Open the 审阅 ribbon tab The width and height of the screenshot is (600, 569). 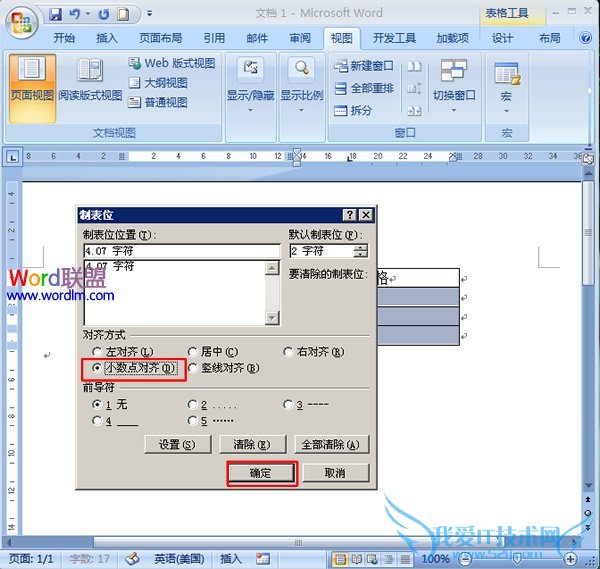pyautogui.click(x=300, y=38)
